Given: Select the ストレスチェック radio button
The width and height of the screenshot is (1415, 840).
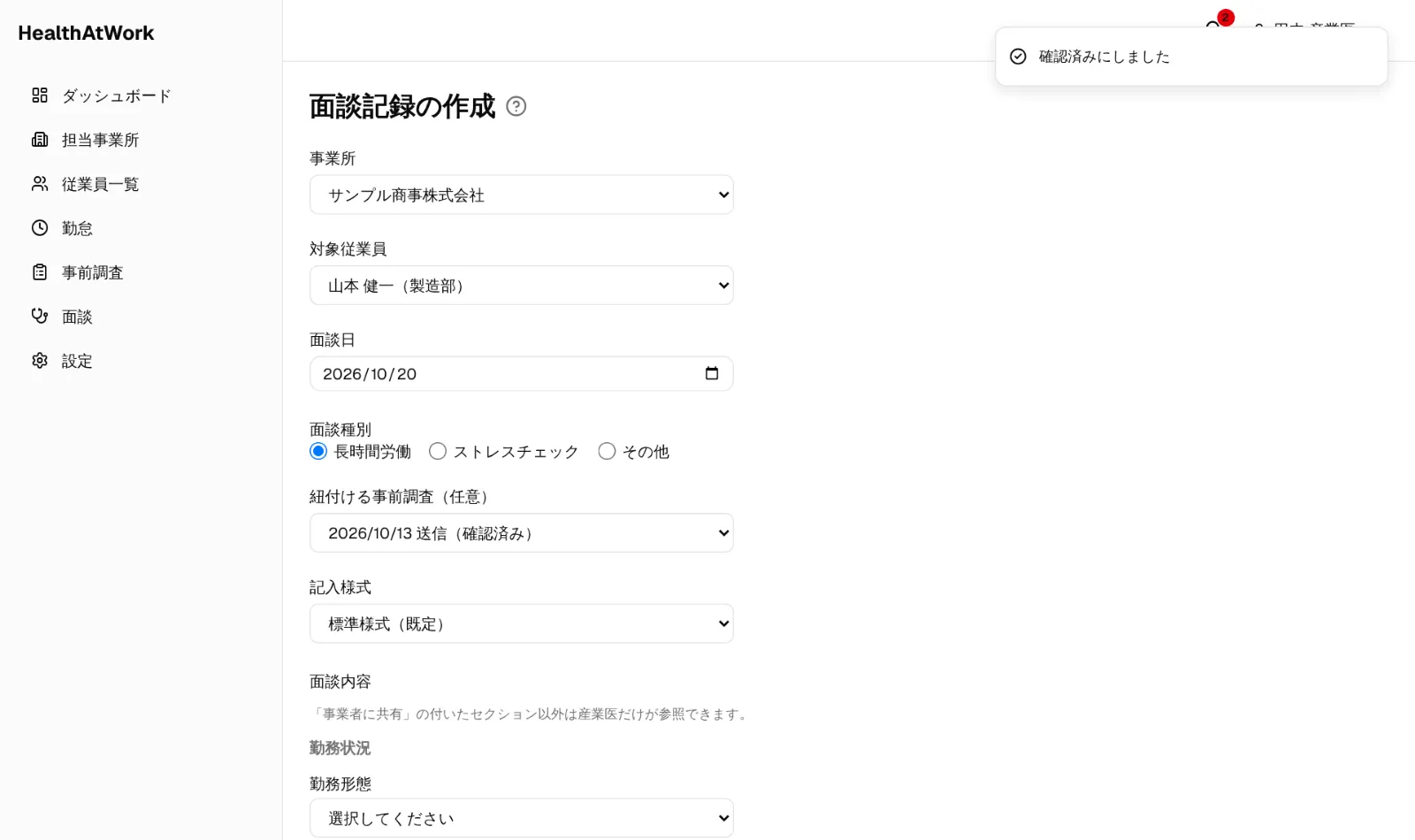Looking at the screenshot, I should coord(438,452).
